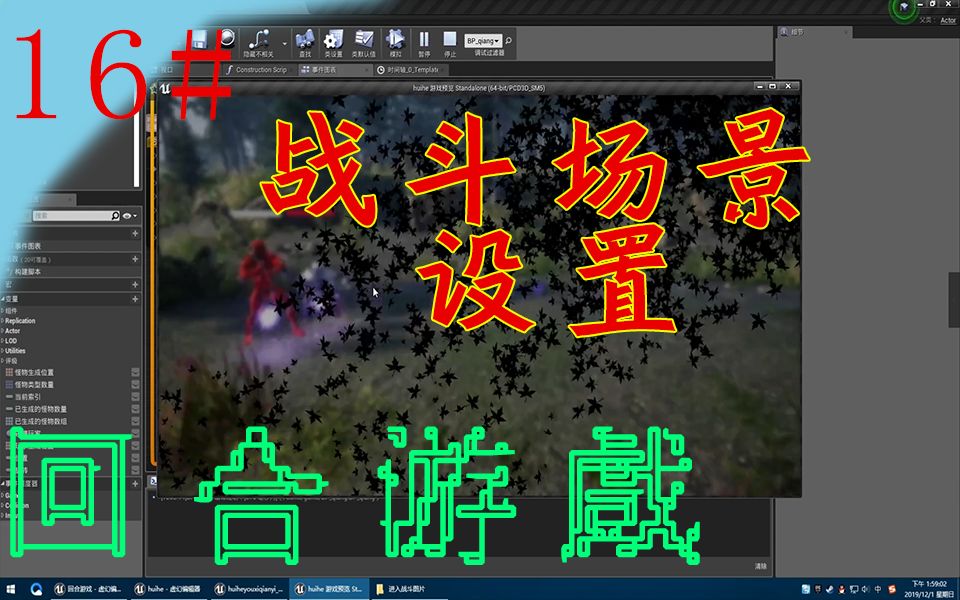Viewport: 960px width, 600px height.
Task: Open the 时间轴_0_Template tab
Action: click(413, 70)
